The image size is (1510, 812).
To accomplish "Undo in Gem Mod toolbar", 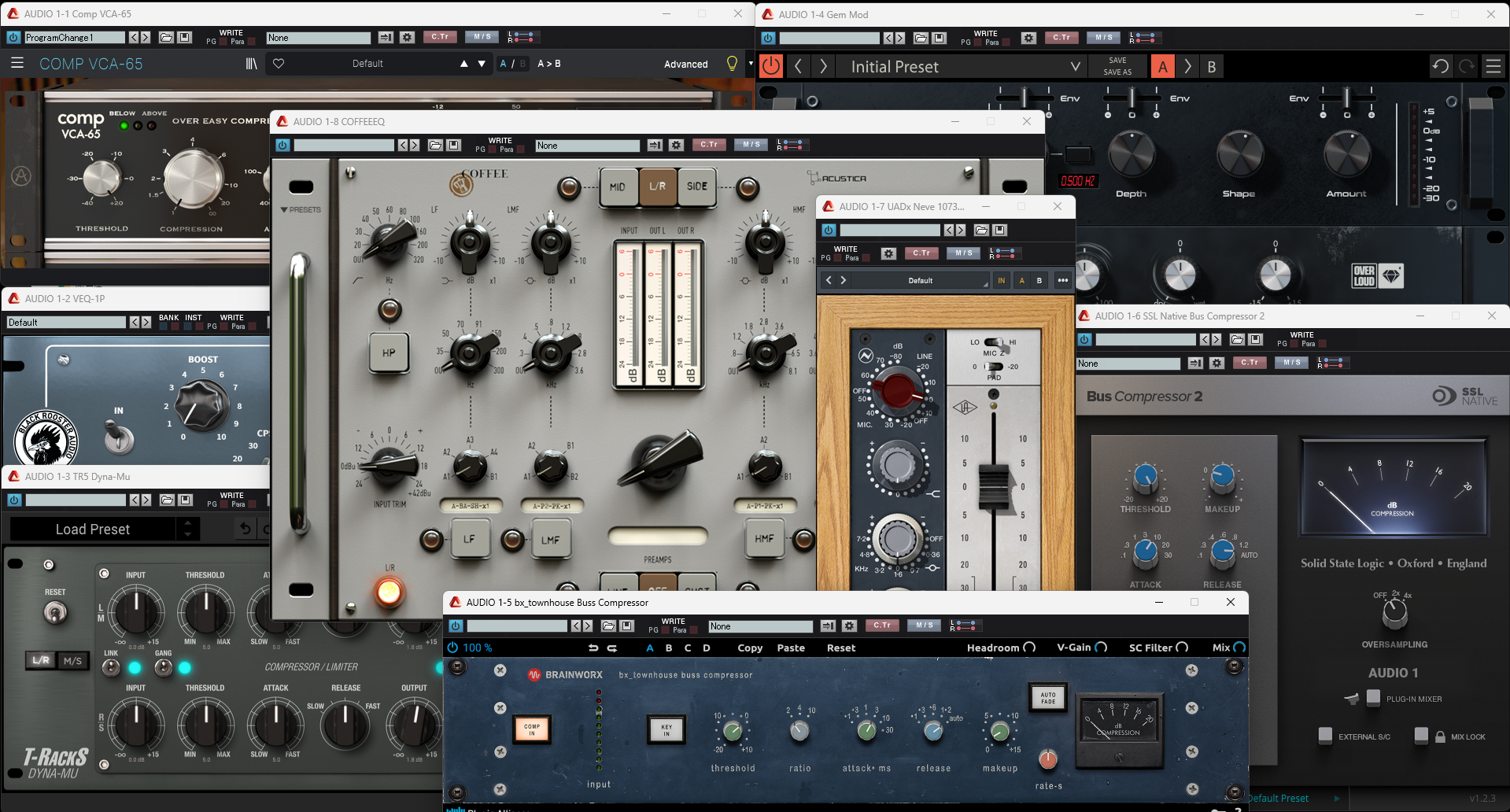I will [x=1441, y=67].
